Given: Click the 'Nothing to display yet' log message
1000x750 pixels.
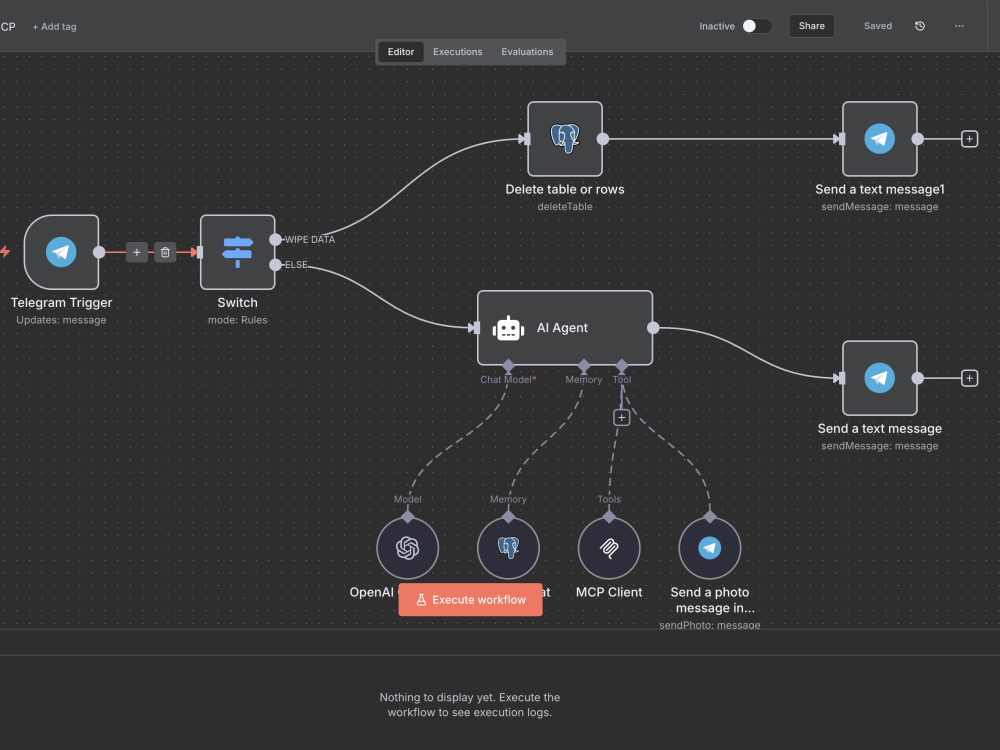Looking at the screenshot, I should [x=470, y=705].
